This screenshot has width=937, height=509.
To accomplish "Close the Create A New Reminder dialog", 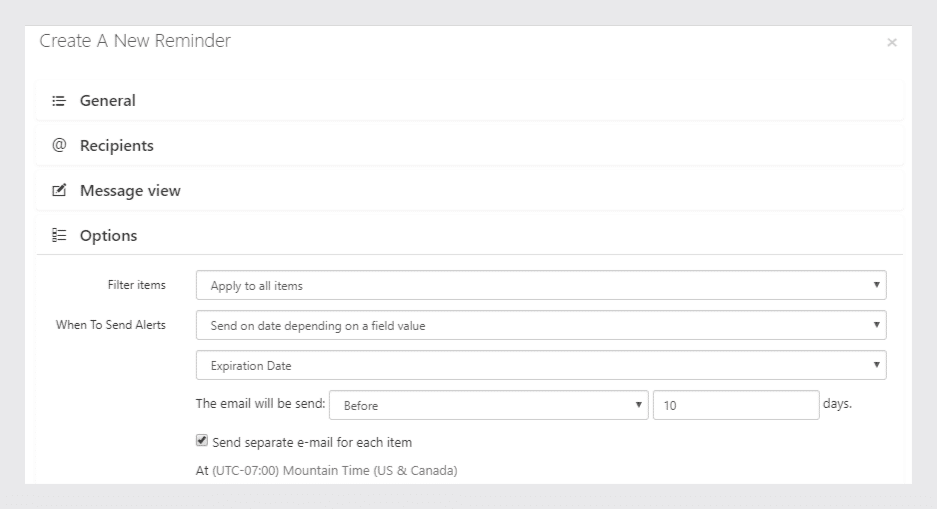I will pyautogui.click(x=892, y=42).
